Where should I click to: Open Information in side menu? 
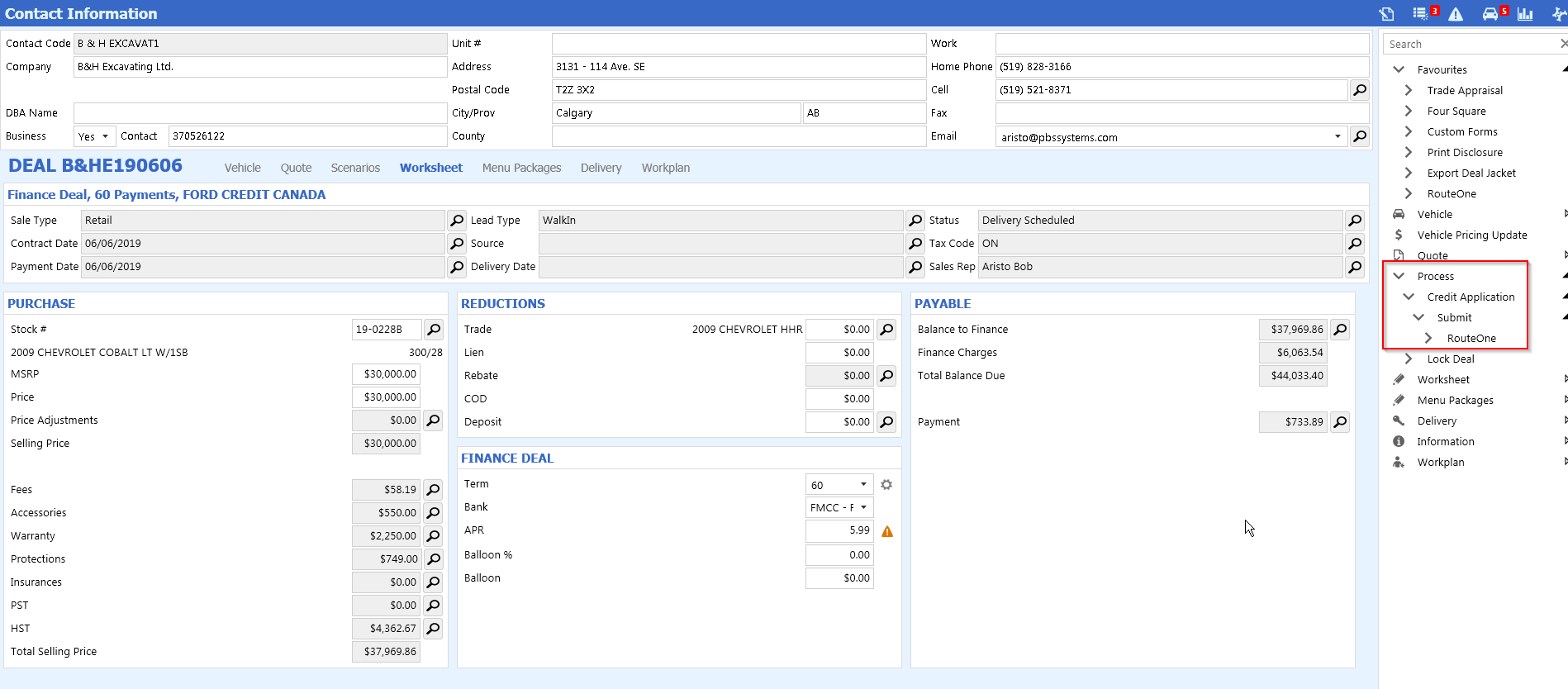point(1446,441)
